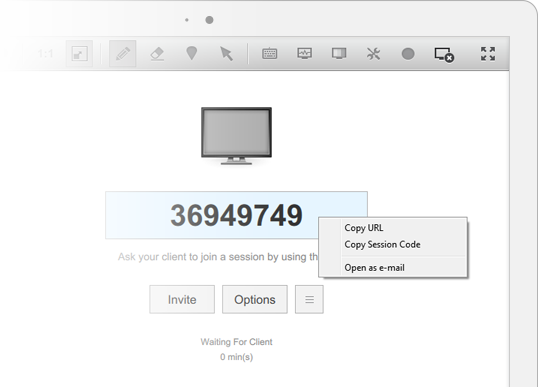Click the monitor display switch icon
This screenshot has width=538, height=387.
point(339,54)
